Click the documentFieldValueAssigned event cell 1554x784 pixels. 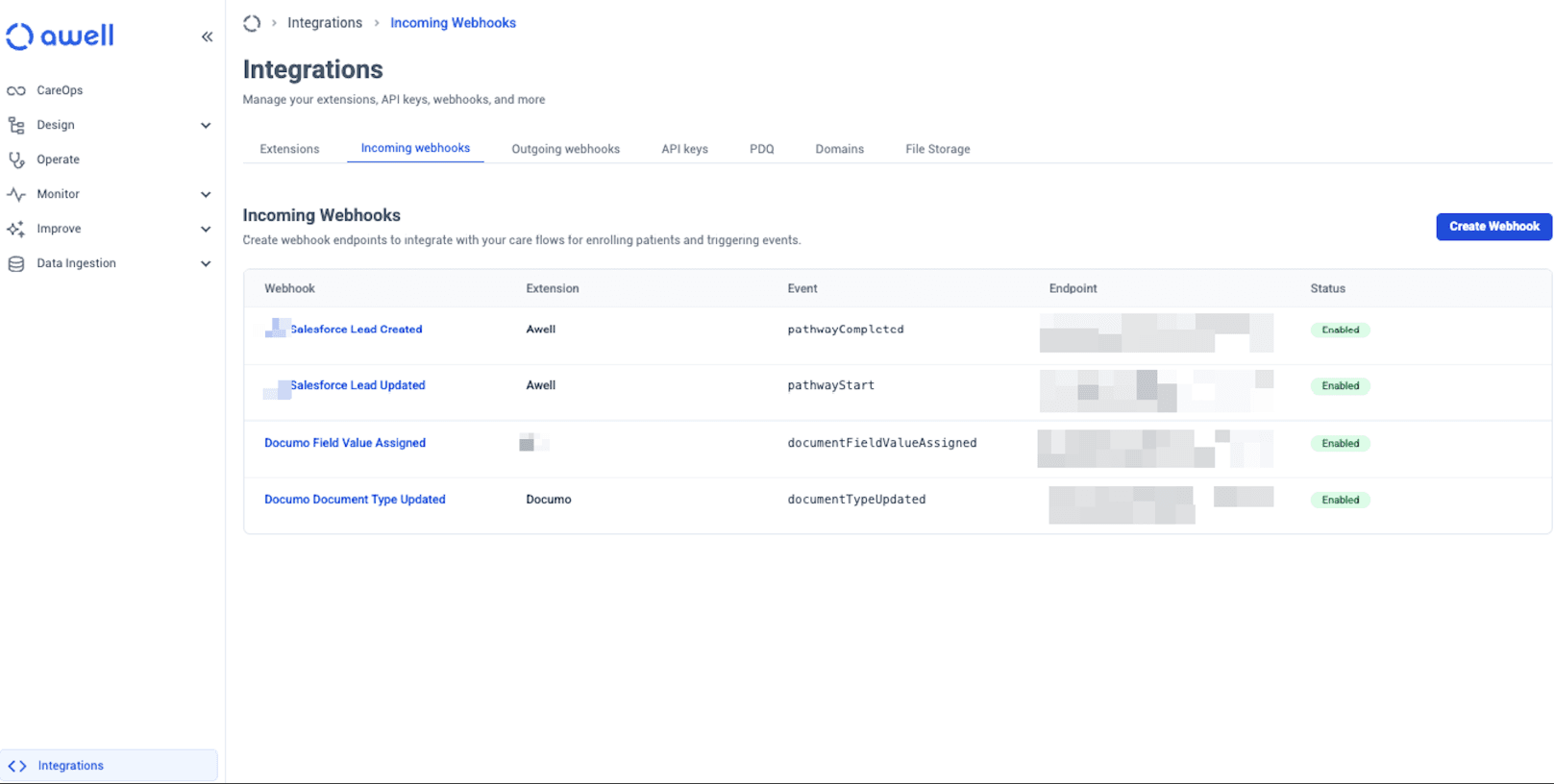coord(882,443)
